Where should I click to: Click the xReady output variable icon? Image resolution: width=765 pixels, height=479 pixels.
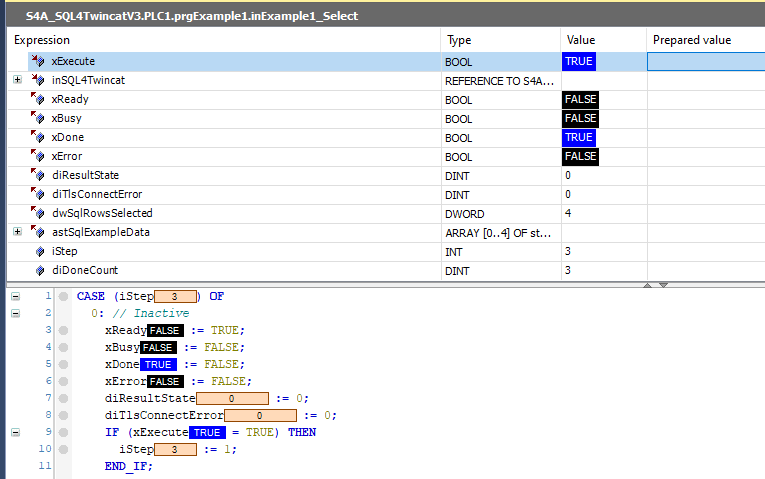(x=38, y=99)
